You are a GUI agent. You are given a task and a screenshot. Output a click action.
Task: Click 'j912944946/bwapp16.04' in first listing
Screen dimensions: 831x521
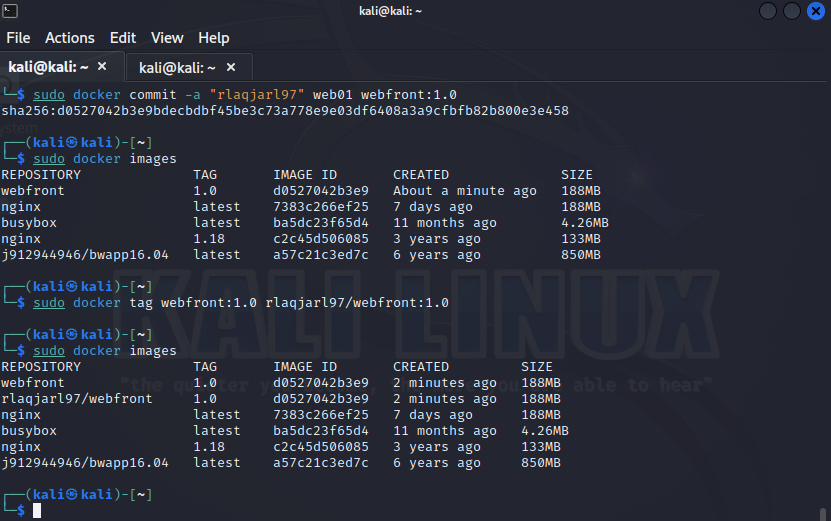pyautogui.click(x=85, y=255)
